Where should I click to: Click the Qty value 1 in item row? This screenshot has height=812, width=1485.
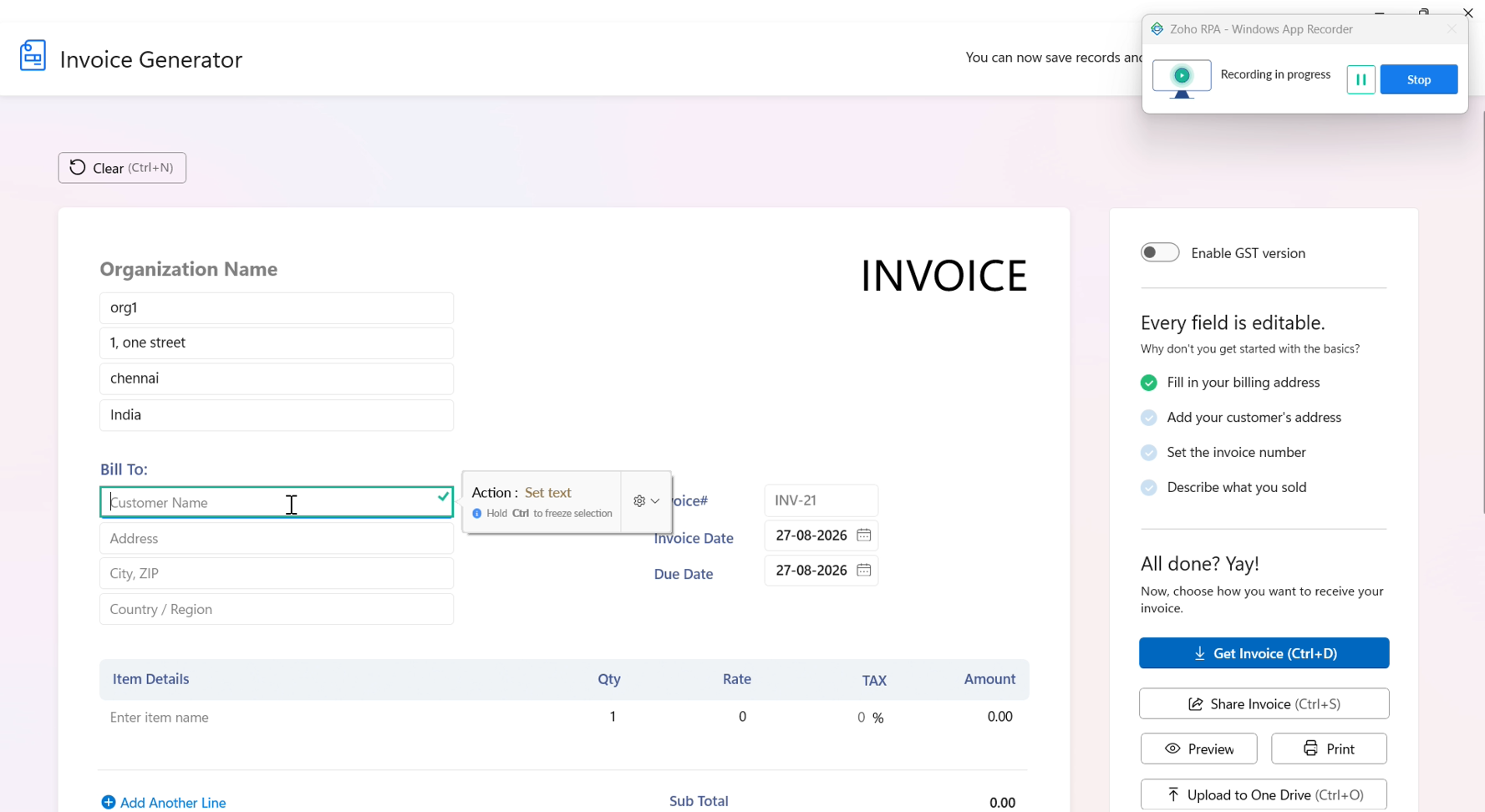(613, 717)
